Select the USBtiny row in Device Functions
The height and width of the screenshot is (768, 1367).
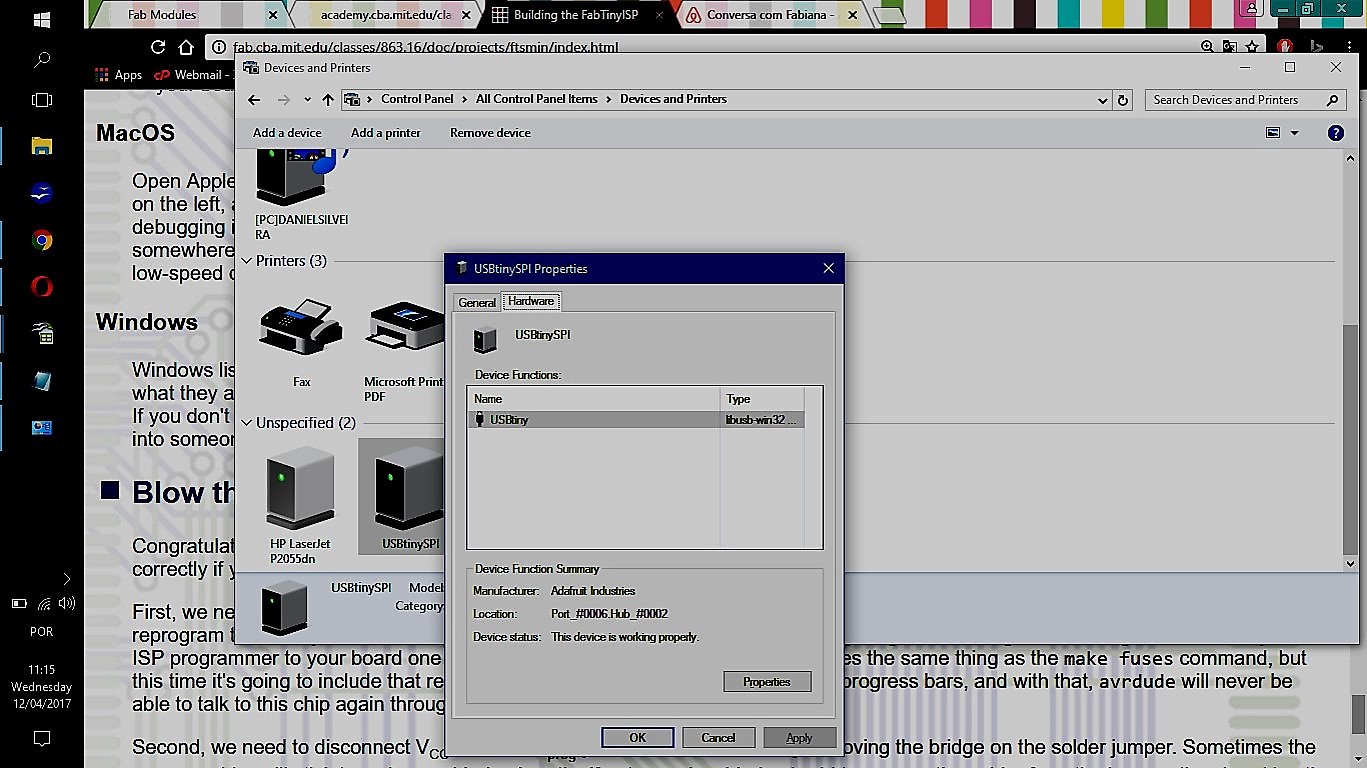point(636,420)
